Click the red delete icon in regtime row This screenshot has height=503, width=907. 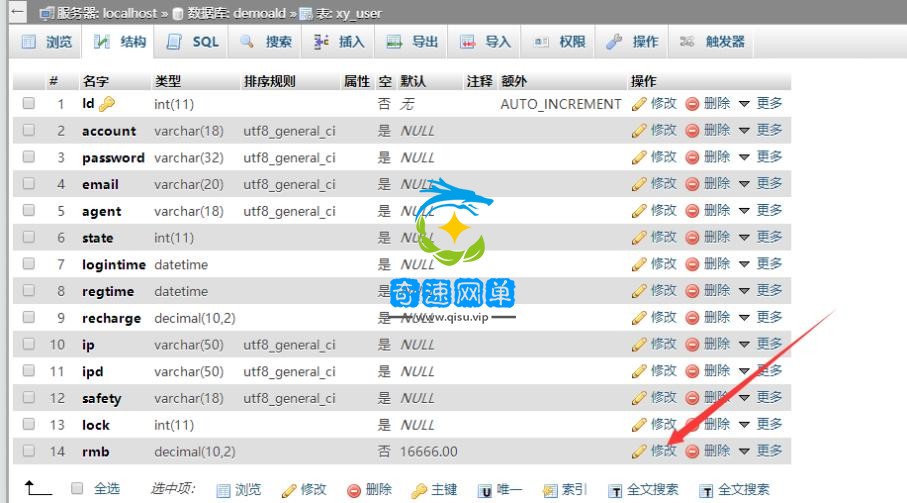(x=692, y=291)
